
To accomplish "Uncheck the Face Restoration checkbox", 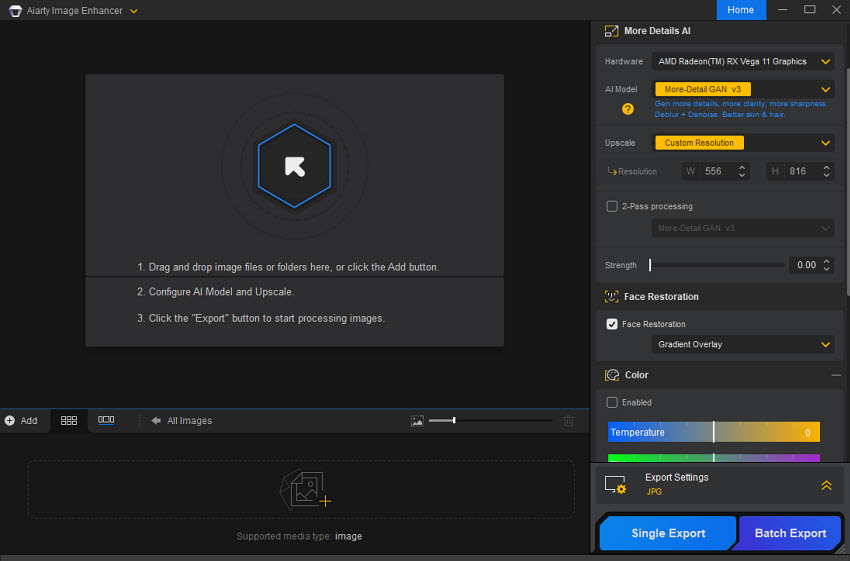I will [612, 324].
